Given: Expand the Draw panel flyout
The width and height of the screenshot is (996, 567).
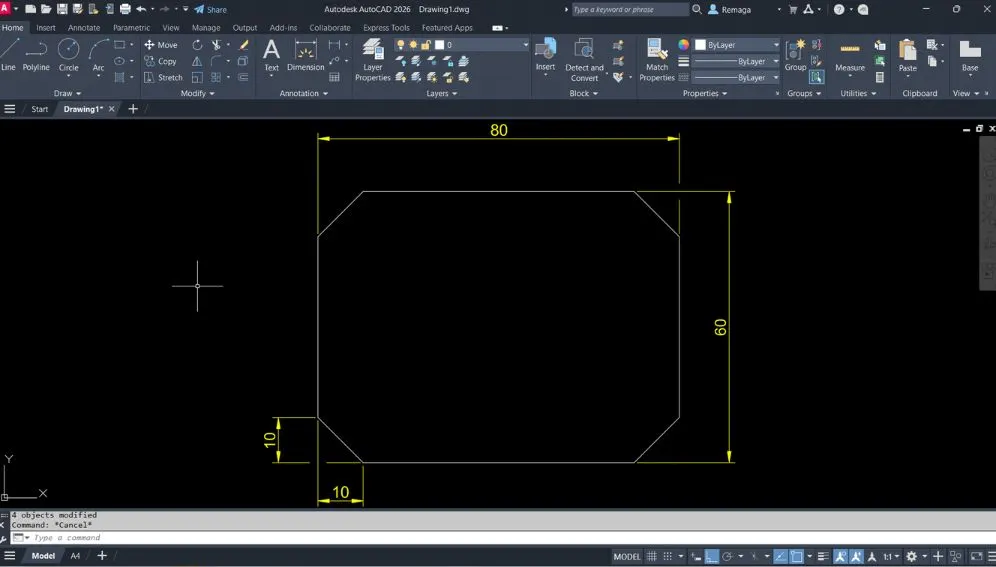Looking at the screenshot, I should point(68,93).
